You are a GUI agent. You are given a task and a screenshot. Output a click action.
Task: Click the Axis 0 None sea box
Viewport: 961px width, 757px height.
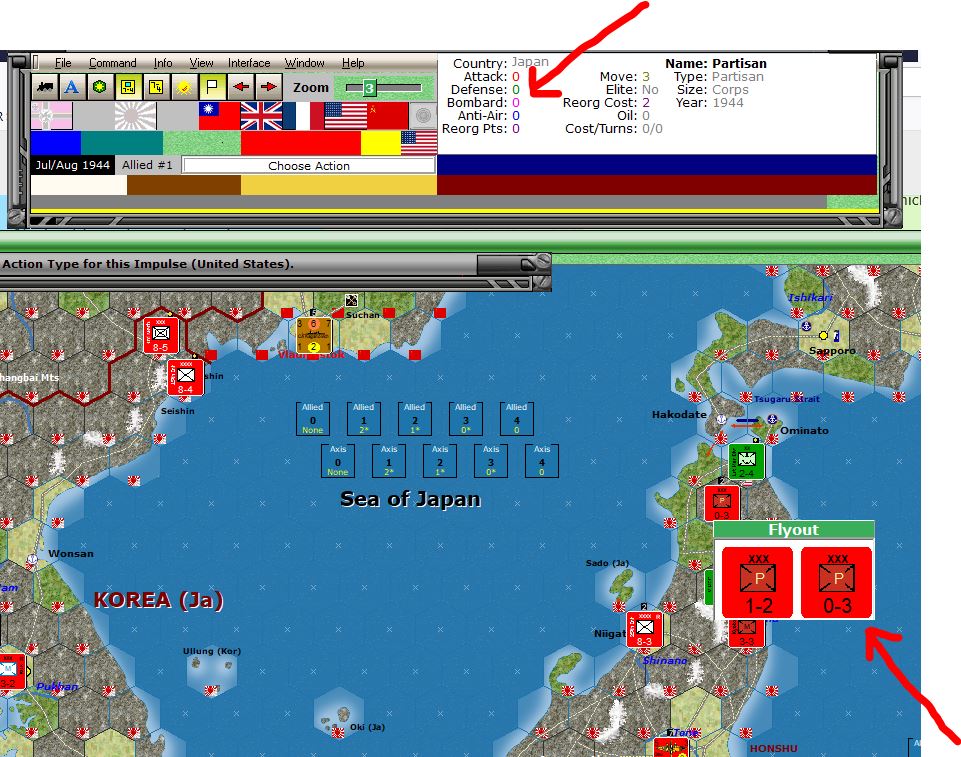[338, 461]
